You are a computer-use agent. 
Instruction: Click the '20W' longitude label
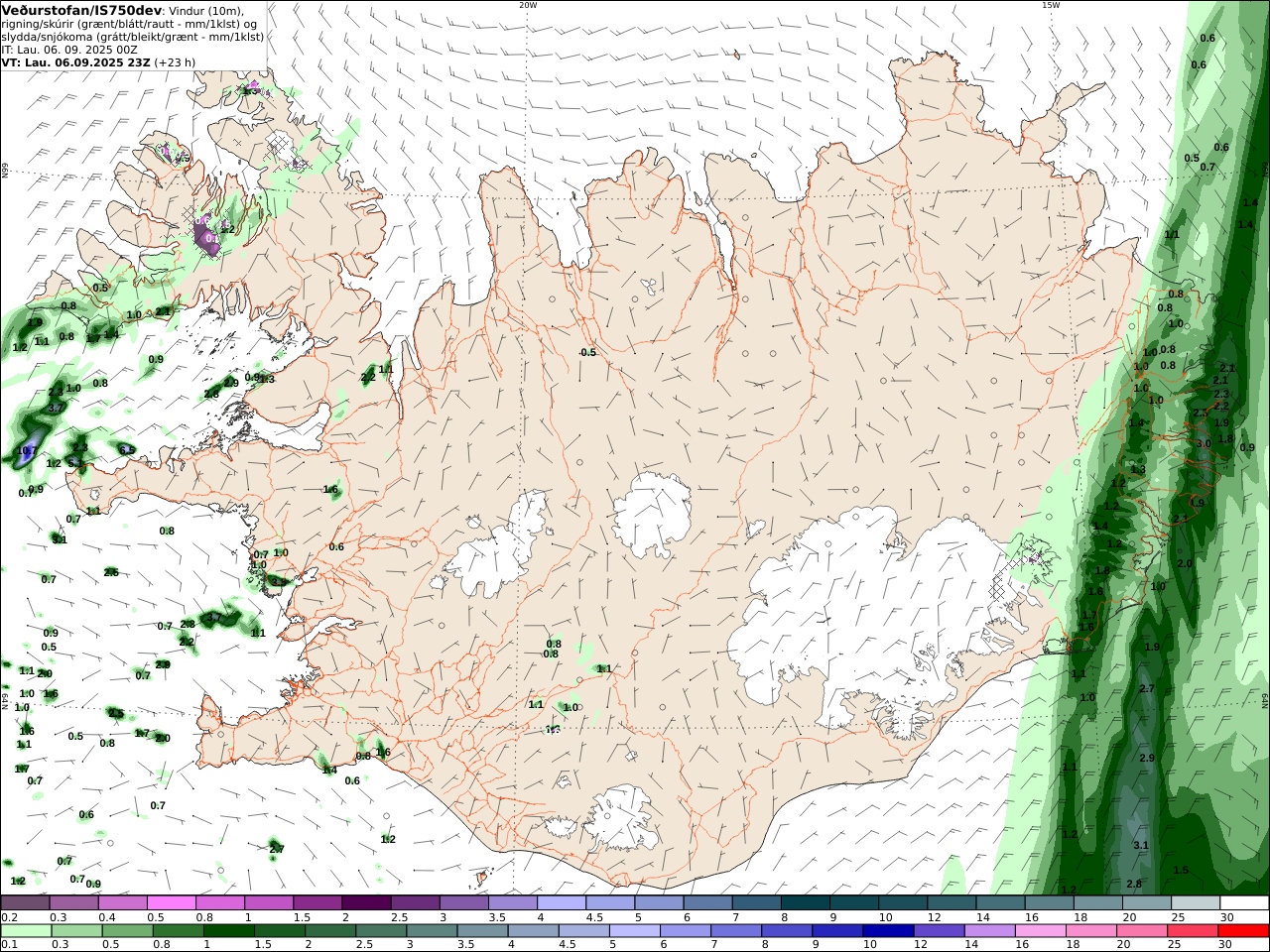528,5
